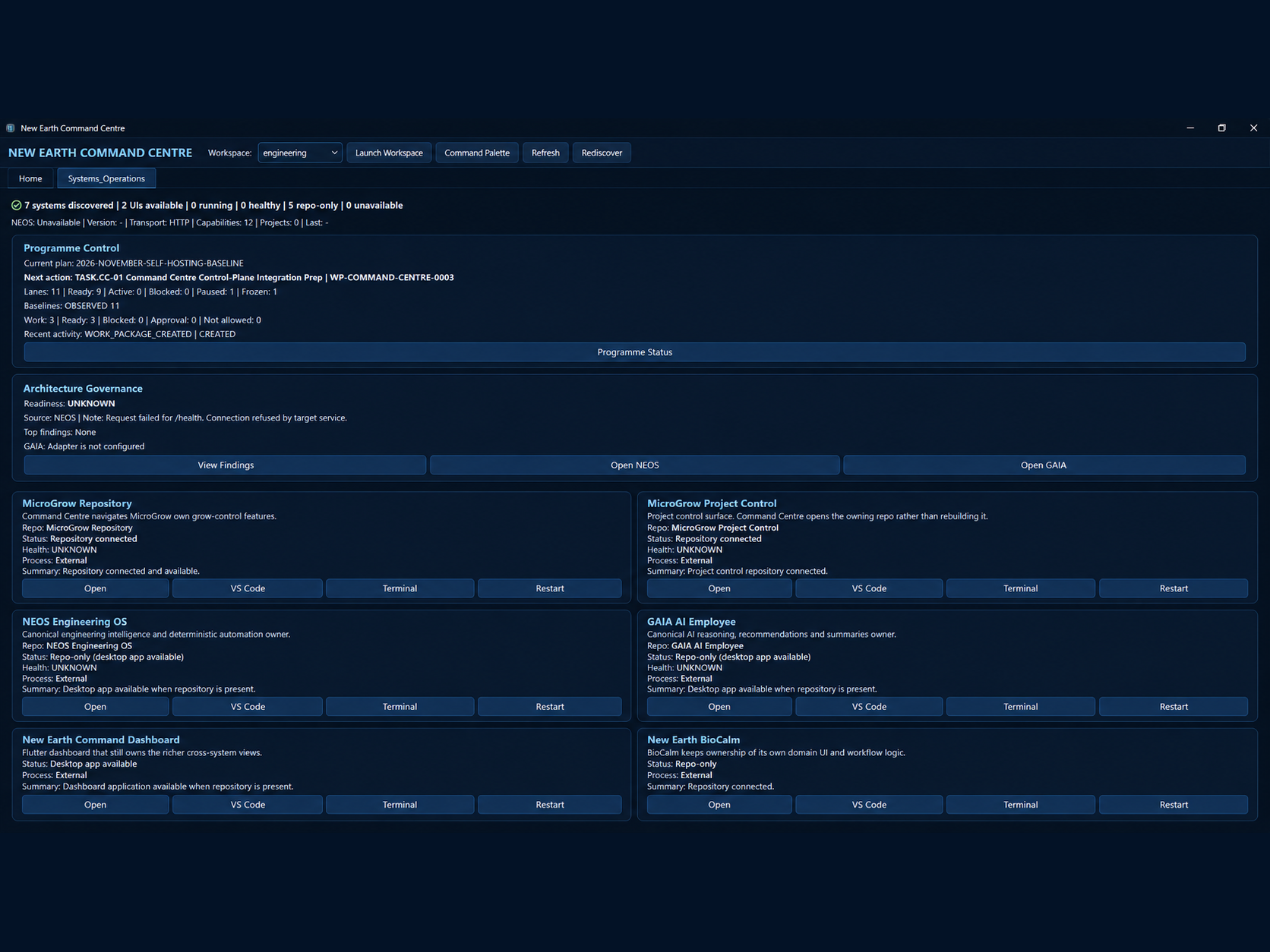Maximize the Command Centre window

(1221, 128)
